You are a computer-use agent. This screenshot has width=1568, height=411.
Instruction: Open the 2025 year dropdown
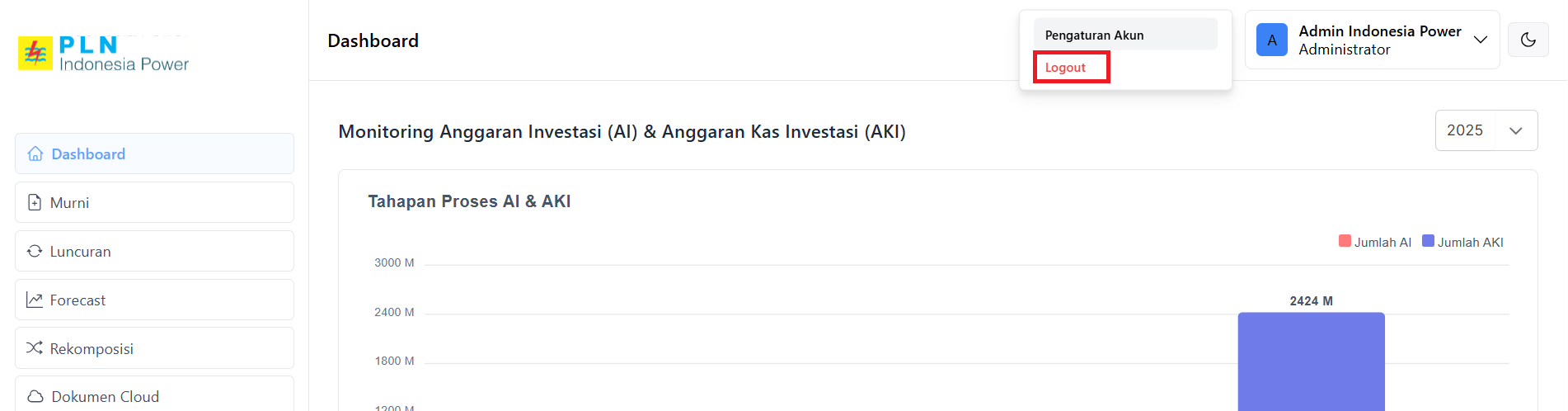(x=1486, y=130)
